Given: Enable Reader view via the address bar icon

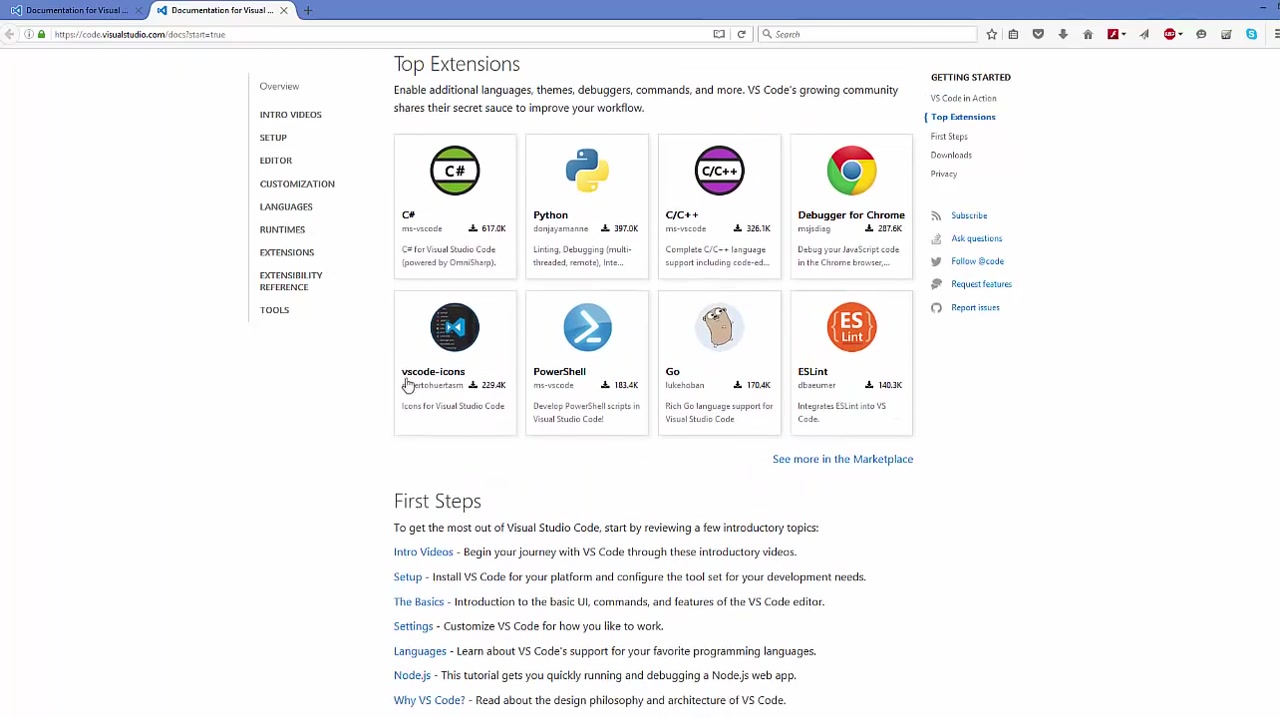Looking at the screenshot, I should coord(719,34).
